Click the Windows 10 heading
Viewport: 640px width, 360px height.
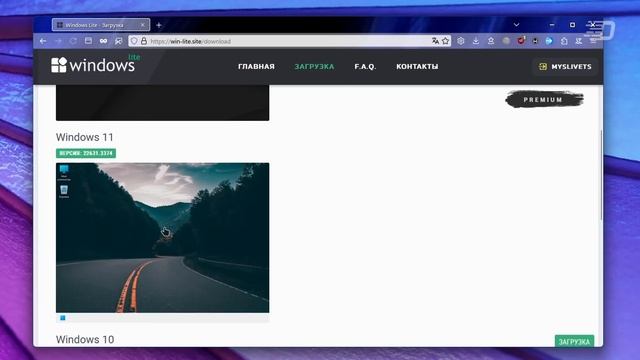point(85,340)
